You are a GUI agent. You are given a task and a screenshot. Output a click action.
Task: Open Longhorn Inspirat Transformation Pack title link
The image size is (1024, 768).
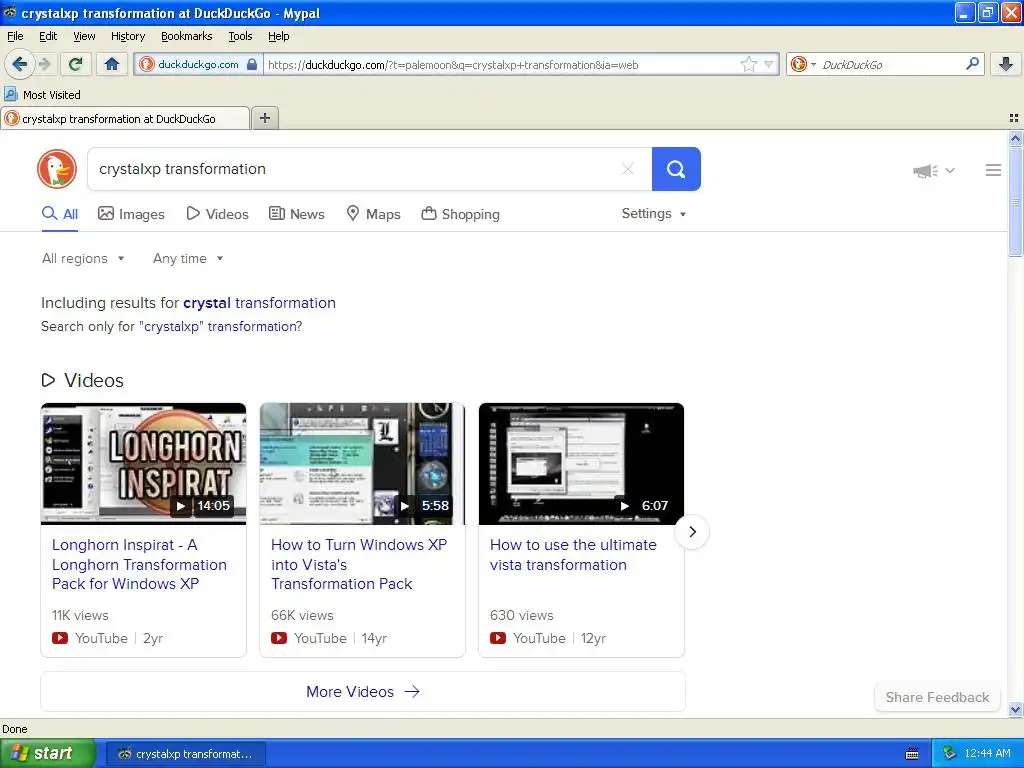click(x=139, y=564)
